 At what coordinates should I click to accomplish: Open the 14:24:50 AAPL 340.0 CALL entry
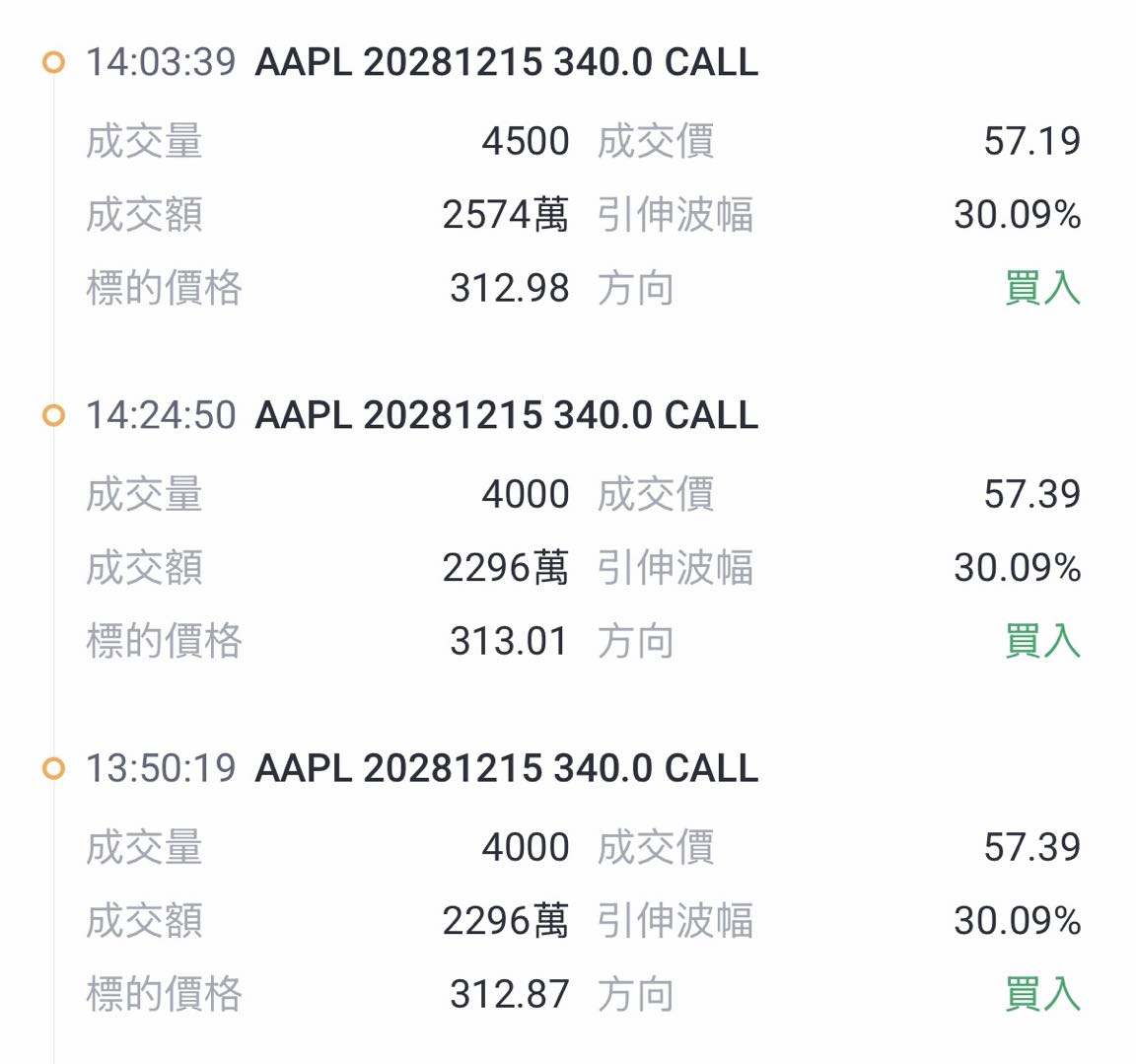pos(507,415)
